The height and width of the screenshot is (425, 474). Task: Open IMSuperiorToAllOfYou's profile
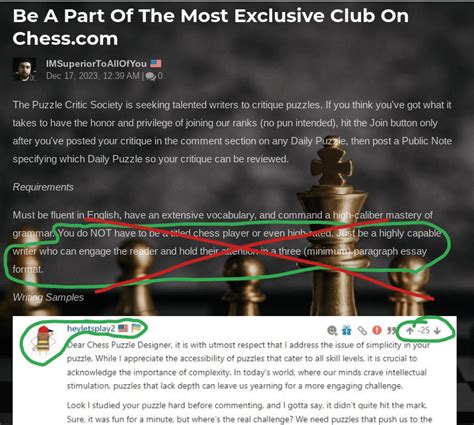[x=96, y=63]
